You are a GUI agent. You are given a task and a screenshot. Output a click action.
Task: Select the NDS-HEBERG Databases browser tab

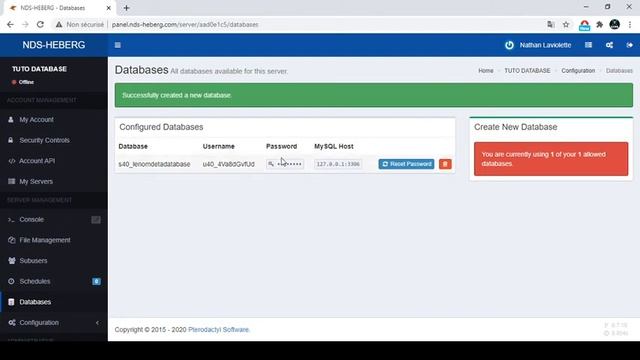pyautogui.click(x=60, y=8)
